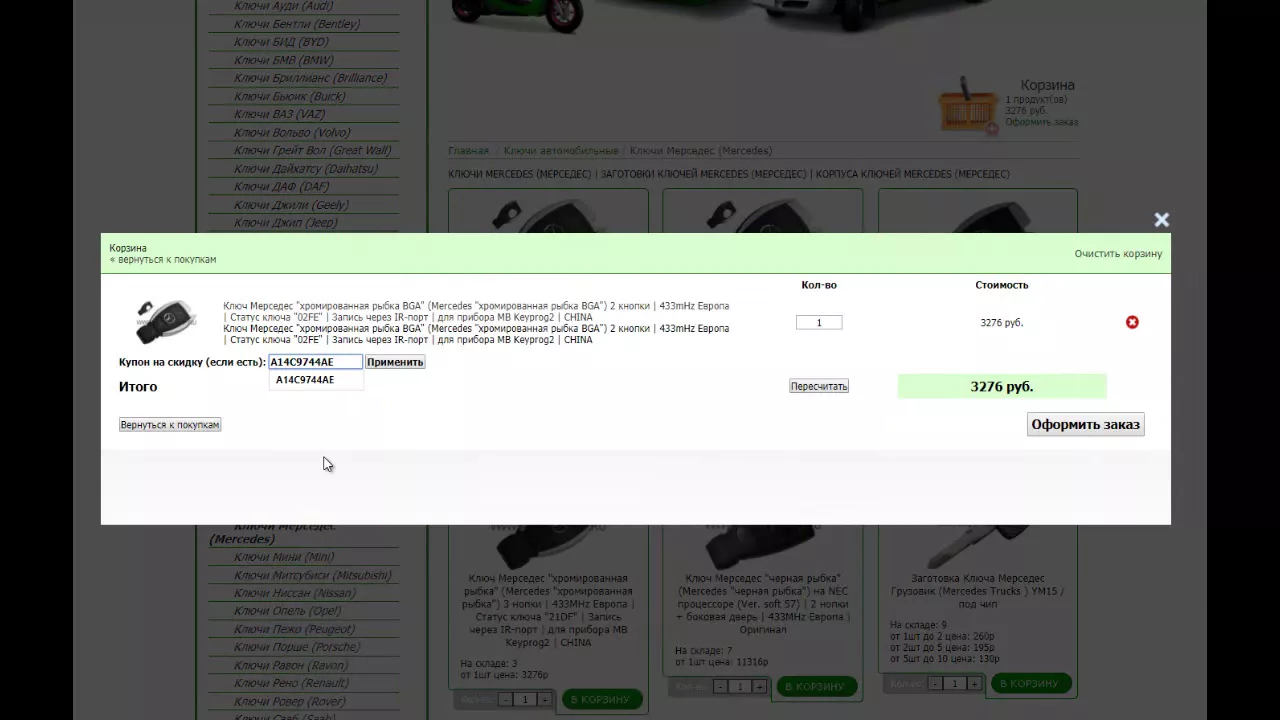Open Ключи БМВ (BMW) category

coord(284,60)
